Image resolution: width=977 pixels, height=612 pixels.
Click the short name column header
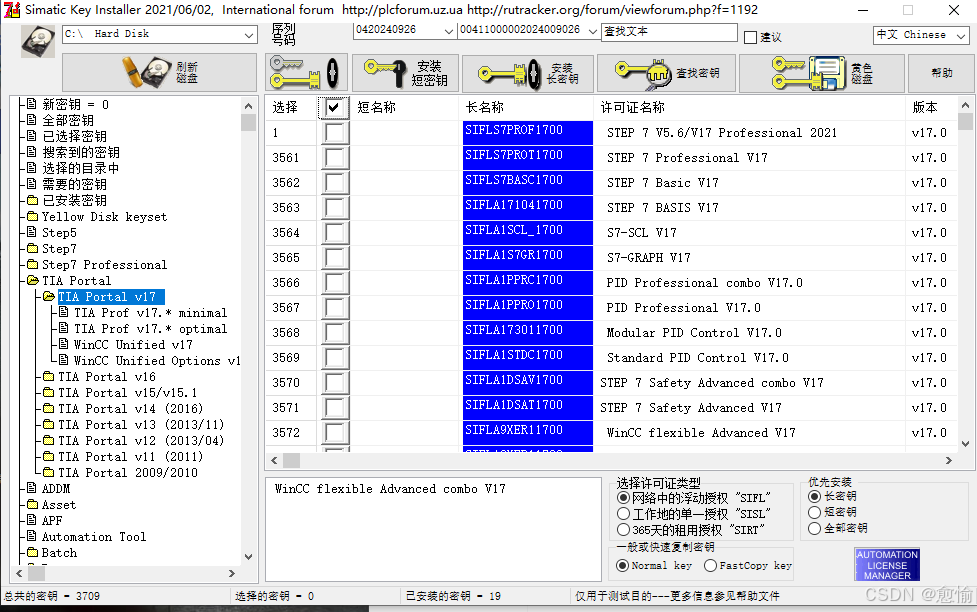[x=405, y=107]
